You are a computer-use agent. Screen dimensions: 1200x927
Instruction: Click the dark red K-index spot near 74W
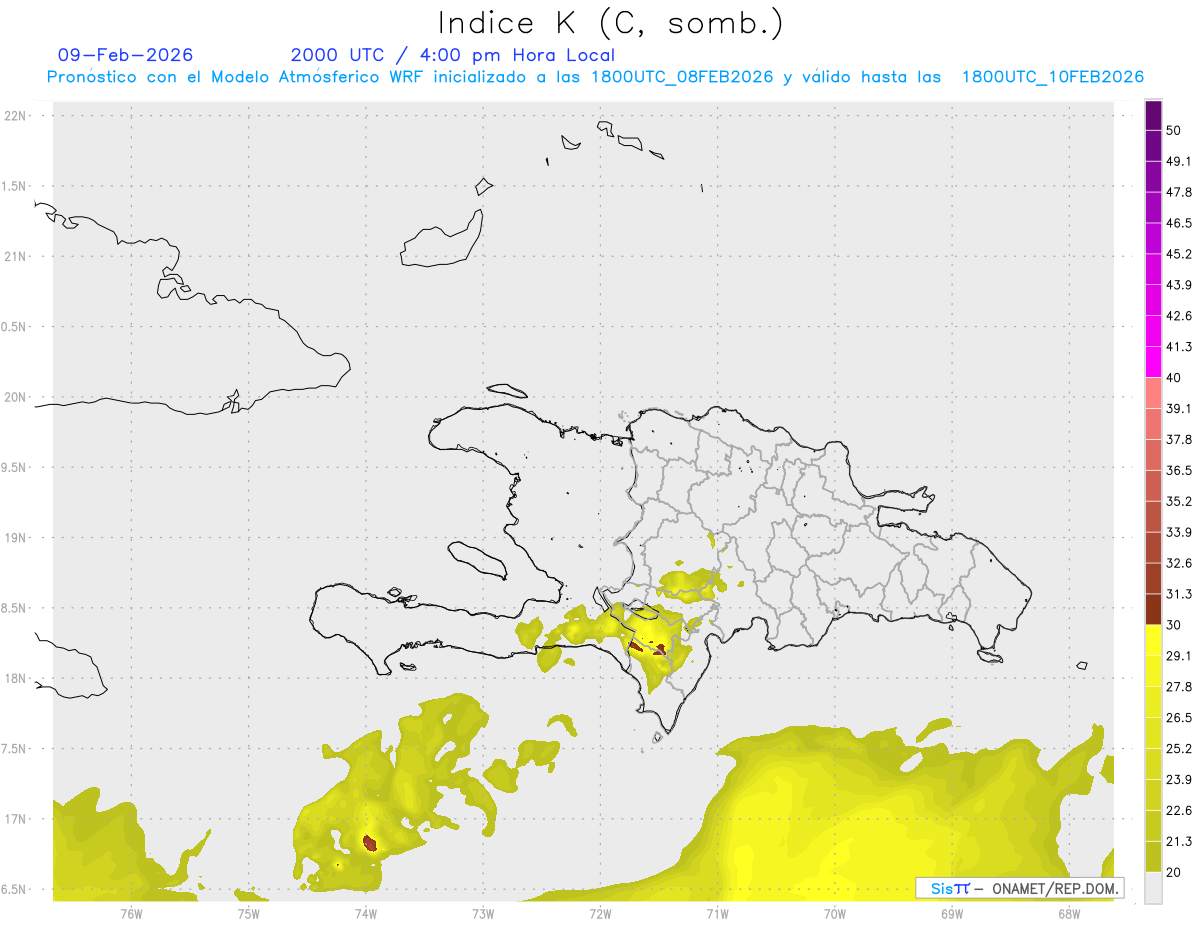pyautogui.click(x=369, y=843)
